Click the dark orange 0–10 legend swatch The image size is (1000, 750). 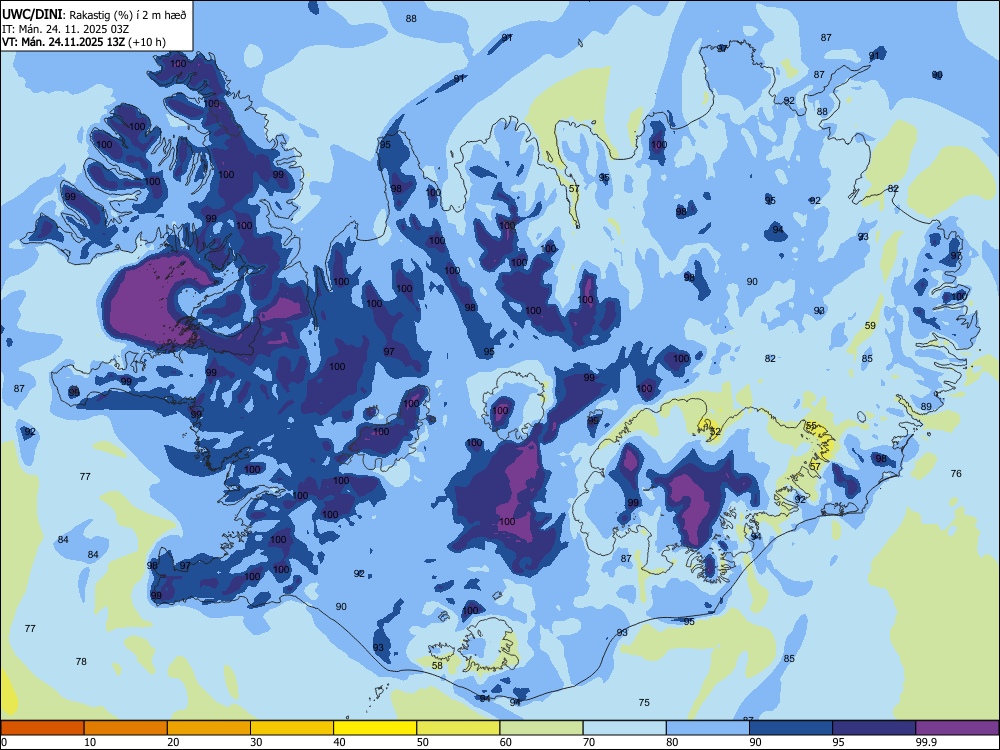point(42,728)
